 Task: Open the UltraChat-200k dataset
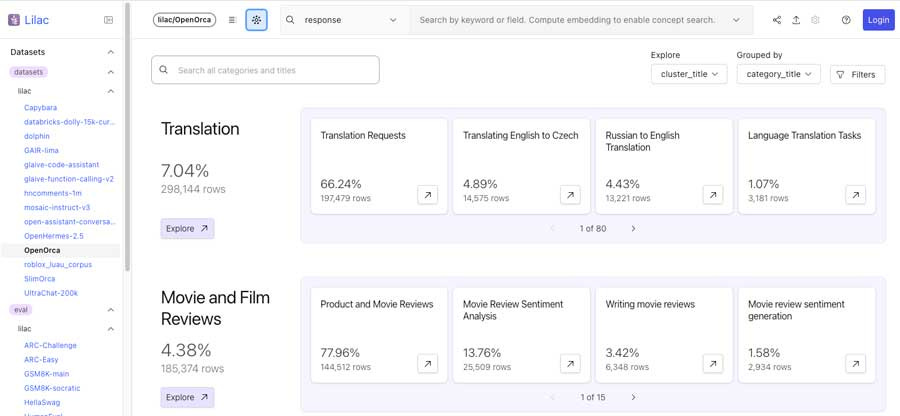51,293
